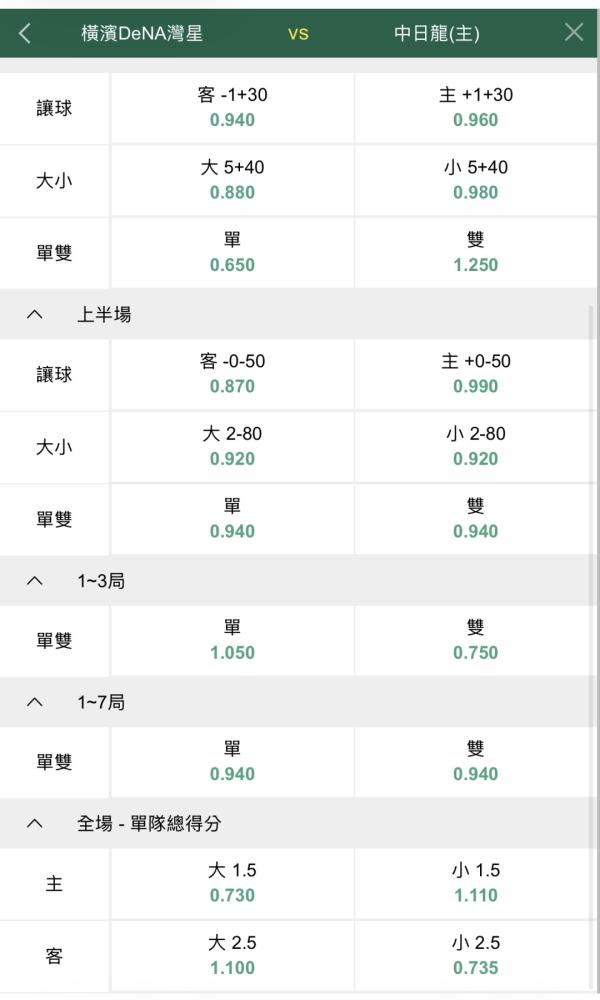Screen dimensions: 600x1000
Task: Choose 1~3局 單 odds 1.050
Action: click(232, 641)
